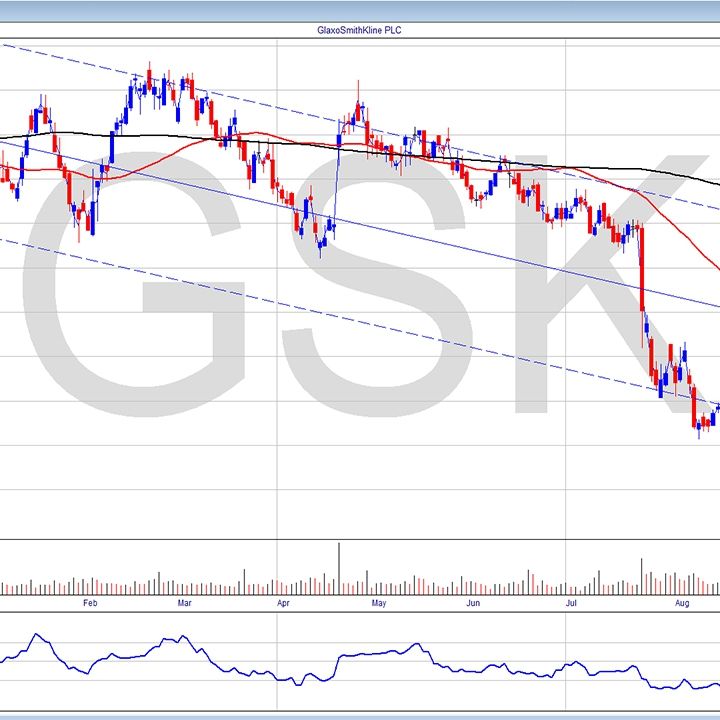Click the blue indicator line peak near January
This screenshot has width=720, height=720.
(x=36, y=634)
